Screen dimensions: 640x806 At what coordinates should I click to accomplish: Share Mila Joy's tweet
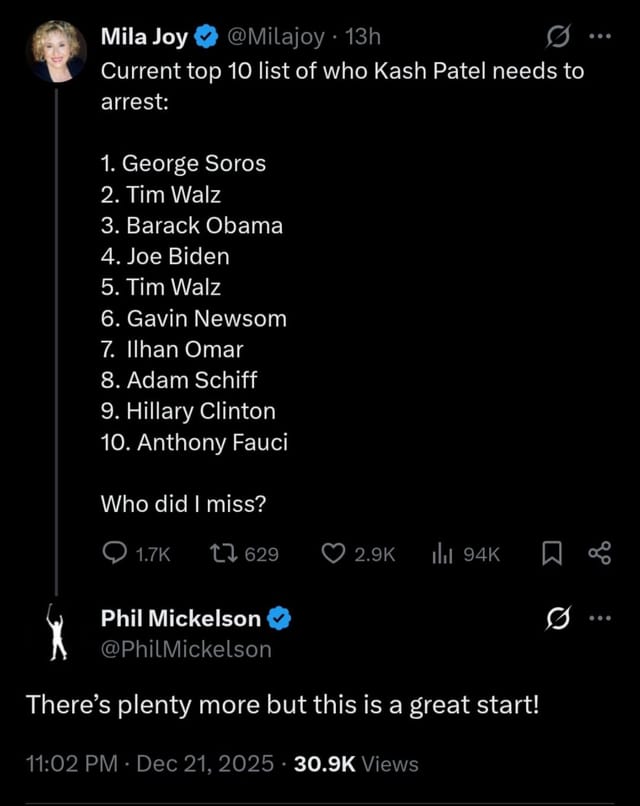[x=599, y=553]
